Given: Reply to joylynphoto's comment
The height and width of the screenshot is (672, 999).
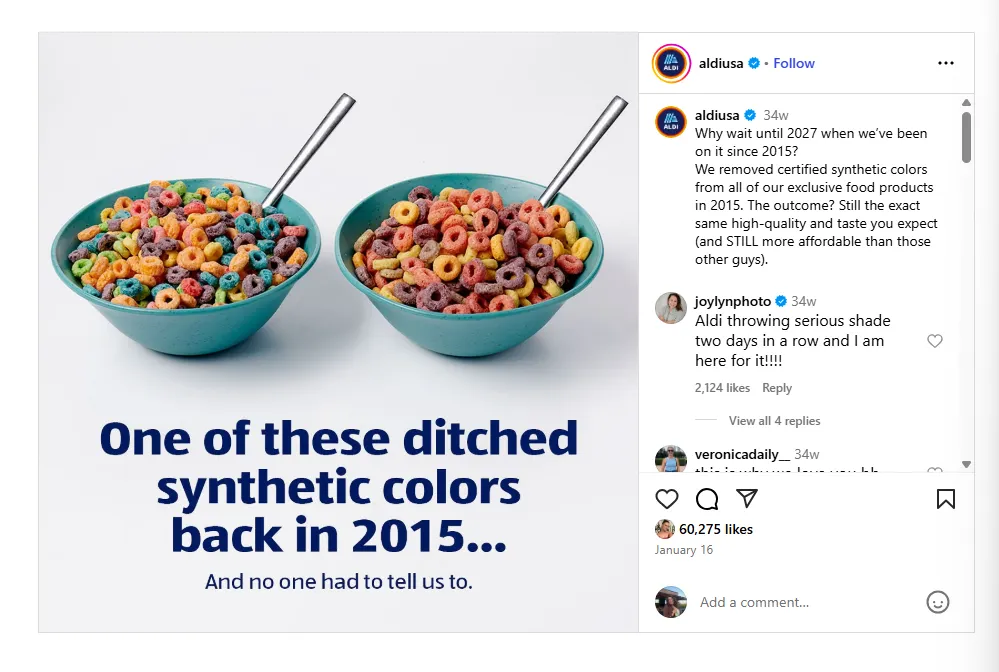Looking at the screenshot, I should (x=777, y=388).
